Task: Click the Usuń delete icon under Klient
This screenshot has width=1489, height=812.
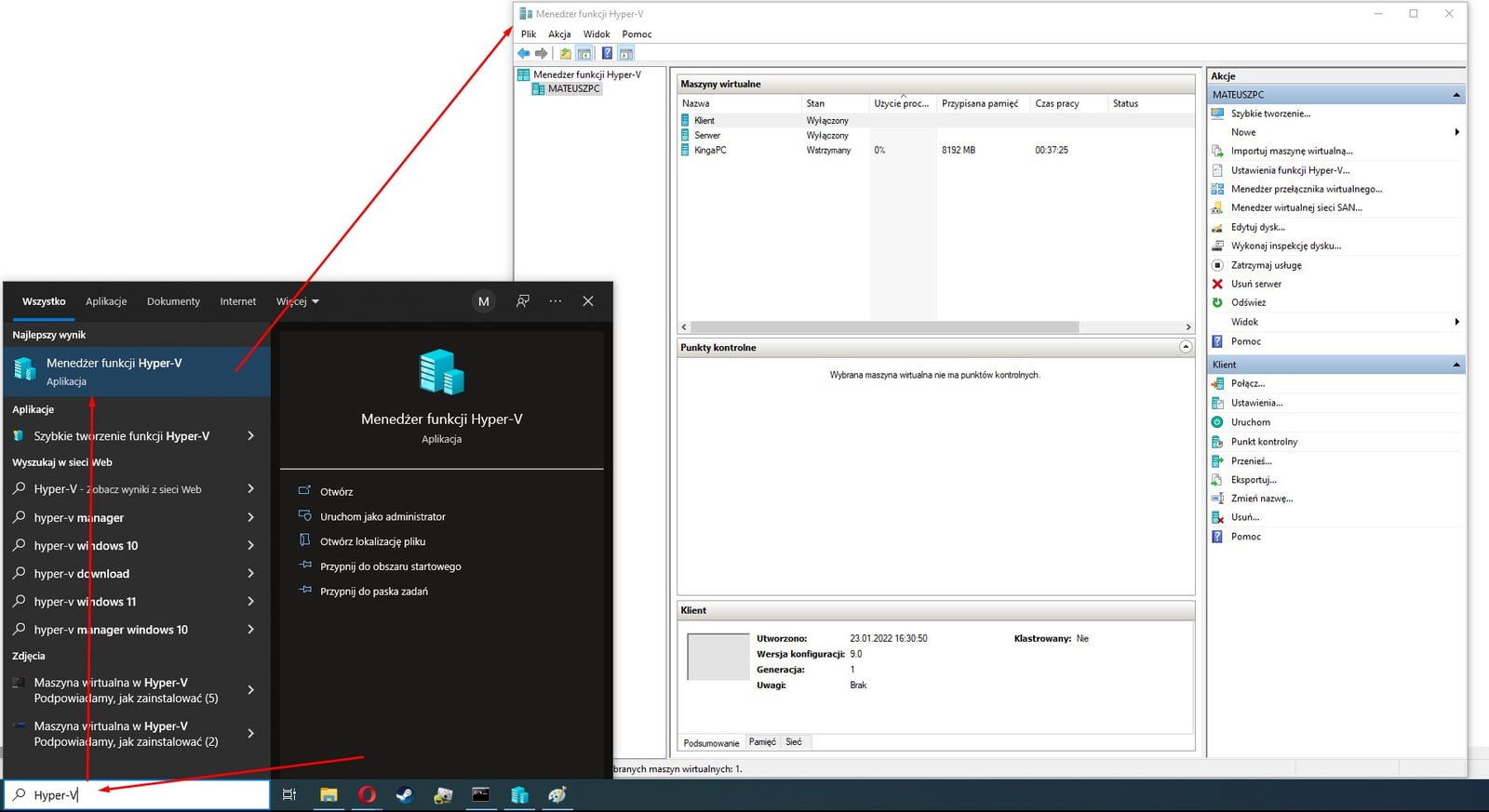Action: coord(1217,517)
